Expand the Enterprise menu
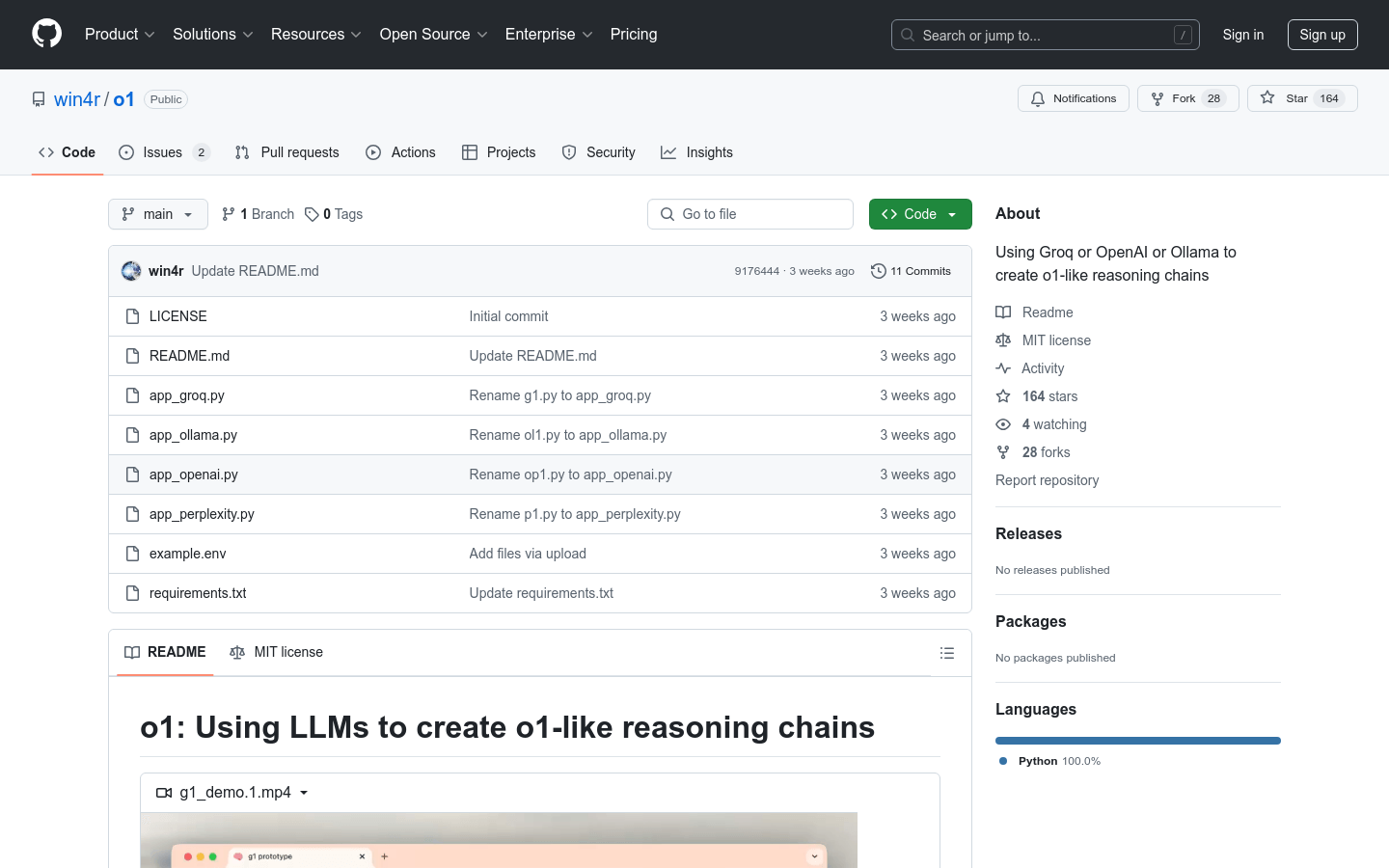This screenshot has width=1389, height=868. click(x=549, y=35)
